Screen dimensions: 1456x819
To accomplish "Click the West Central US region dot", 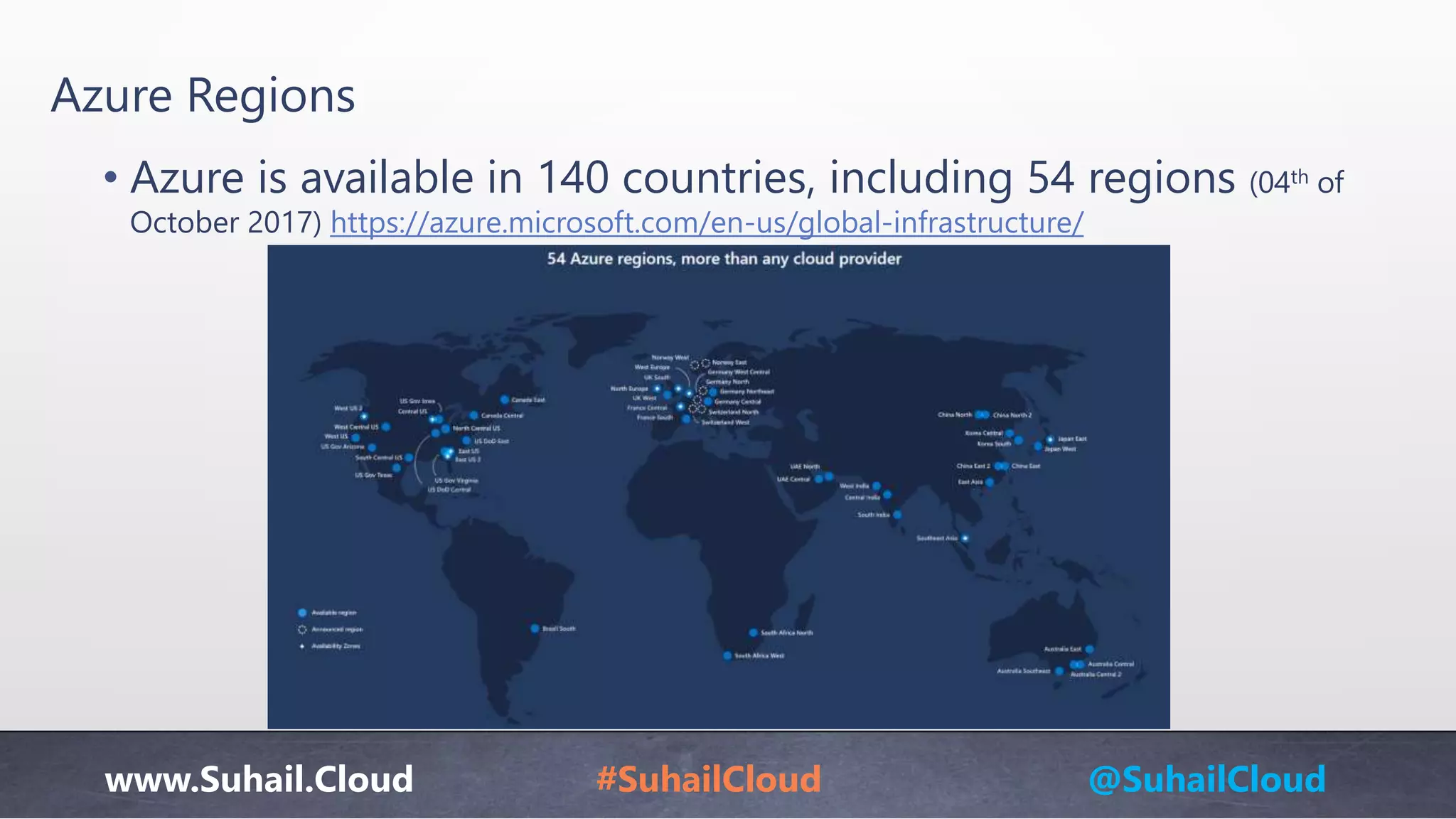I will click(x=385, y=427).
